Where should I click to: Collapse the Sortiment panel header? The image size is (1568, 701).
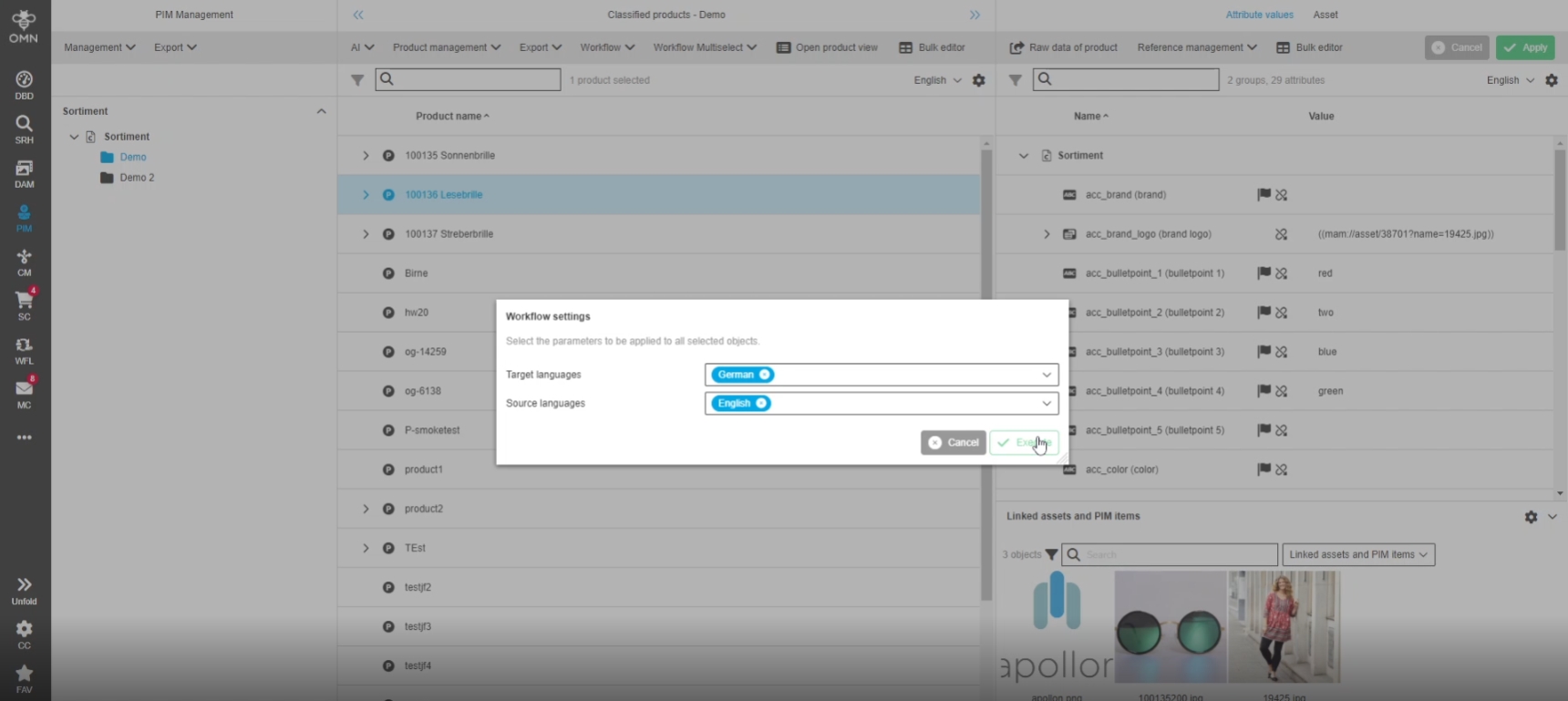coord(321,111)
